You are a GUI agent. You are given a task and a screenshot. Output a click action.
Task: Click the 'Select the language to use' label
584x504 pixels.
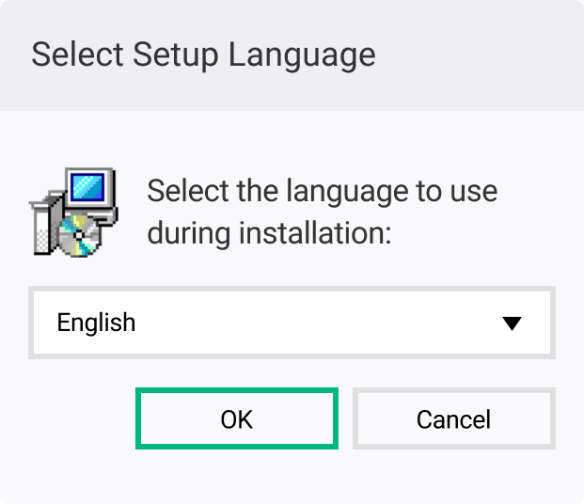322,191
